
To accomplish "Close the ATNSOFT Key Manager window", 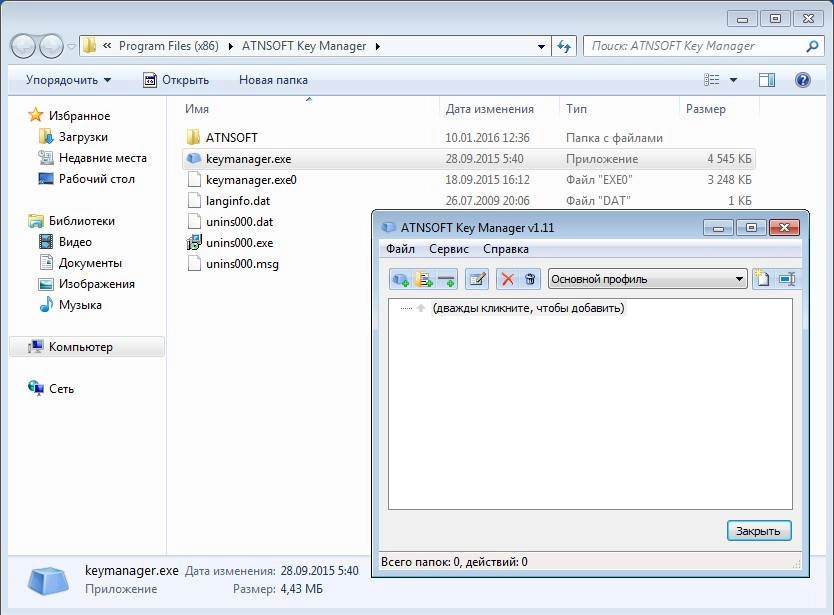I will pos(784,228).
